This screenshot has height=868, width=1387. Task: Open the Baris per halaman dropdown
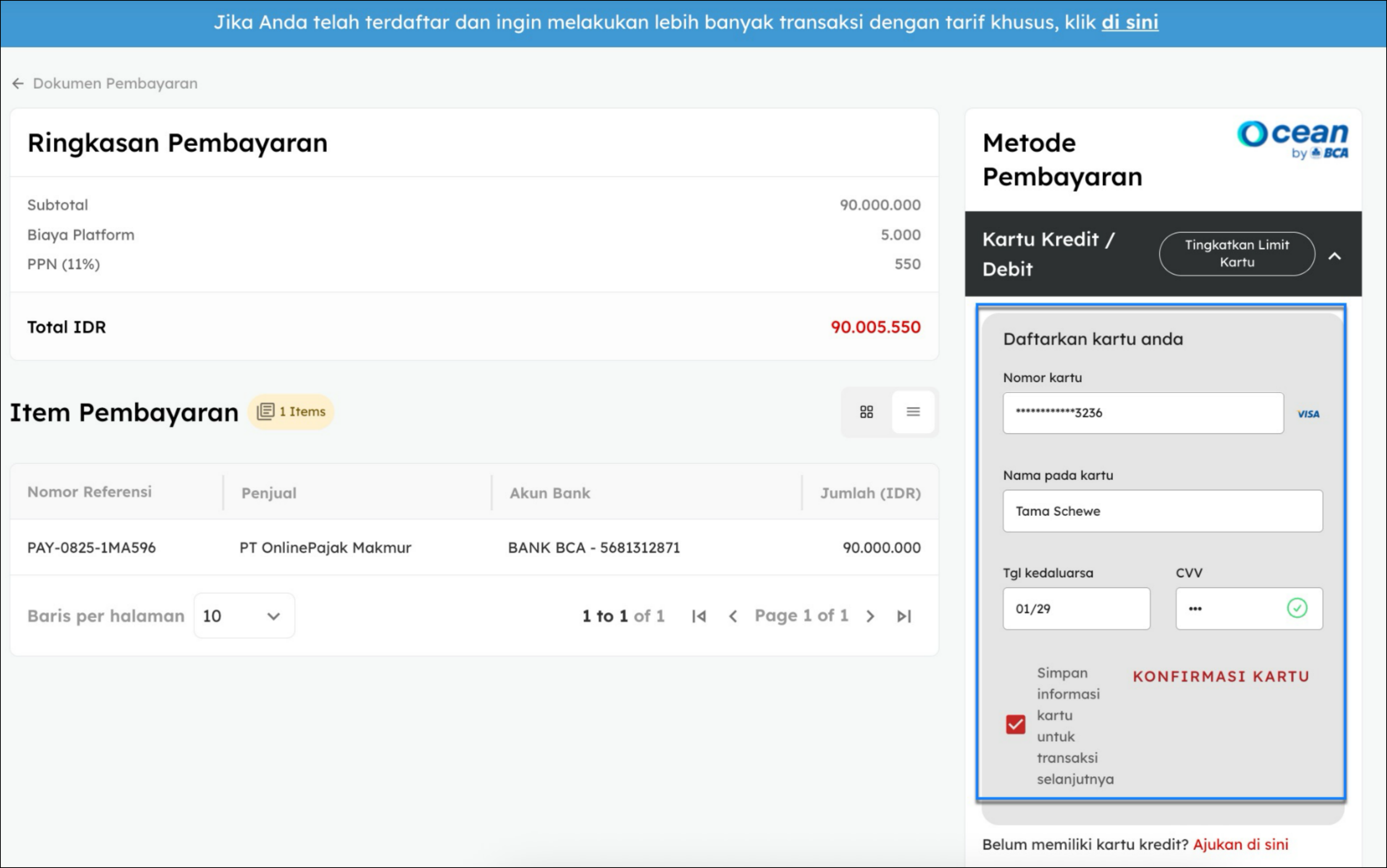click(244, 616)
